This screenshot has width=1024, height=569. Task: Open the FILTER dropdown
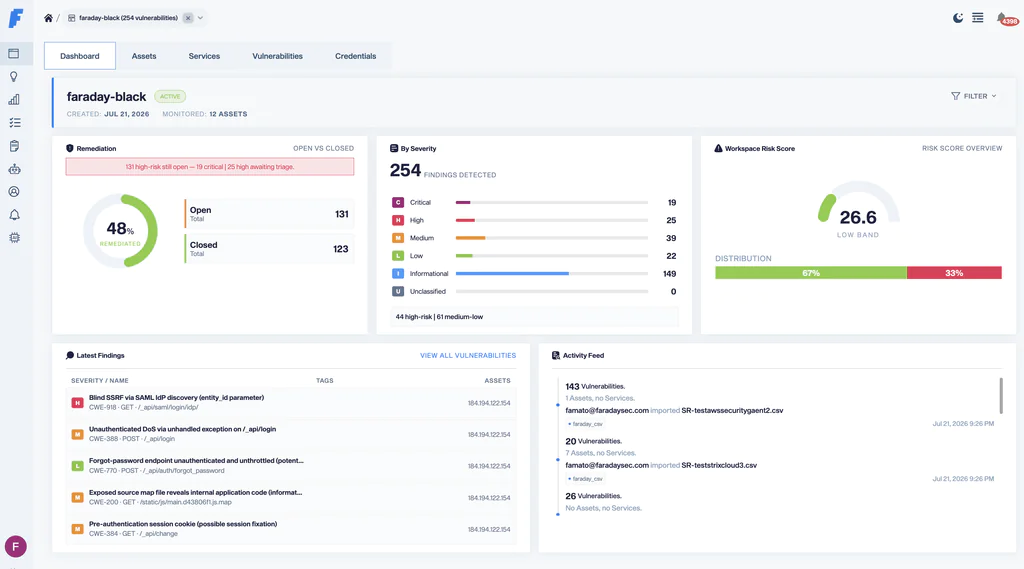click(974, 96)
